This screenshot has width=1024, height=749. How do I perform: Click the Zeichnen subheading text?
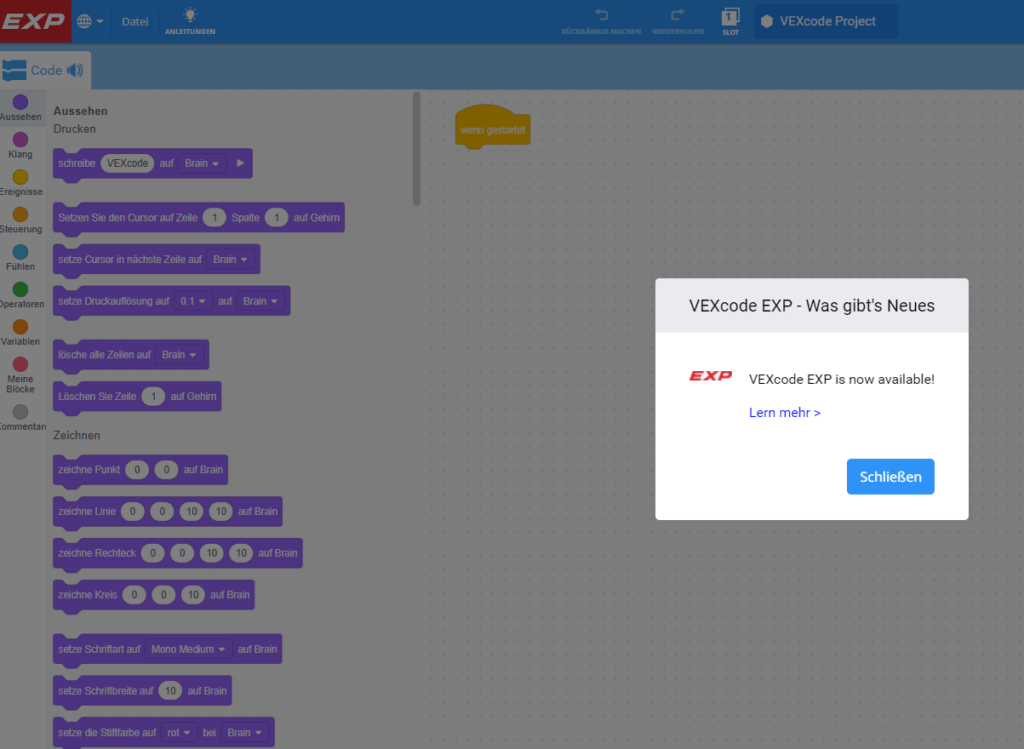tap(76, 435)
